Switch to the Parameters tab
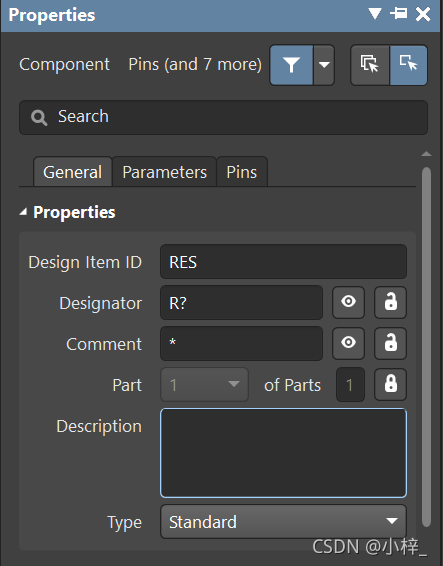 tap(165, 172)
